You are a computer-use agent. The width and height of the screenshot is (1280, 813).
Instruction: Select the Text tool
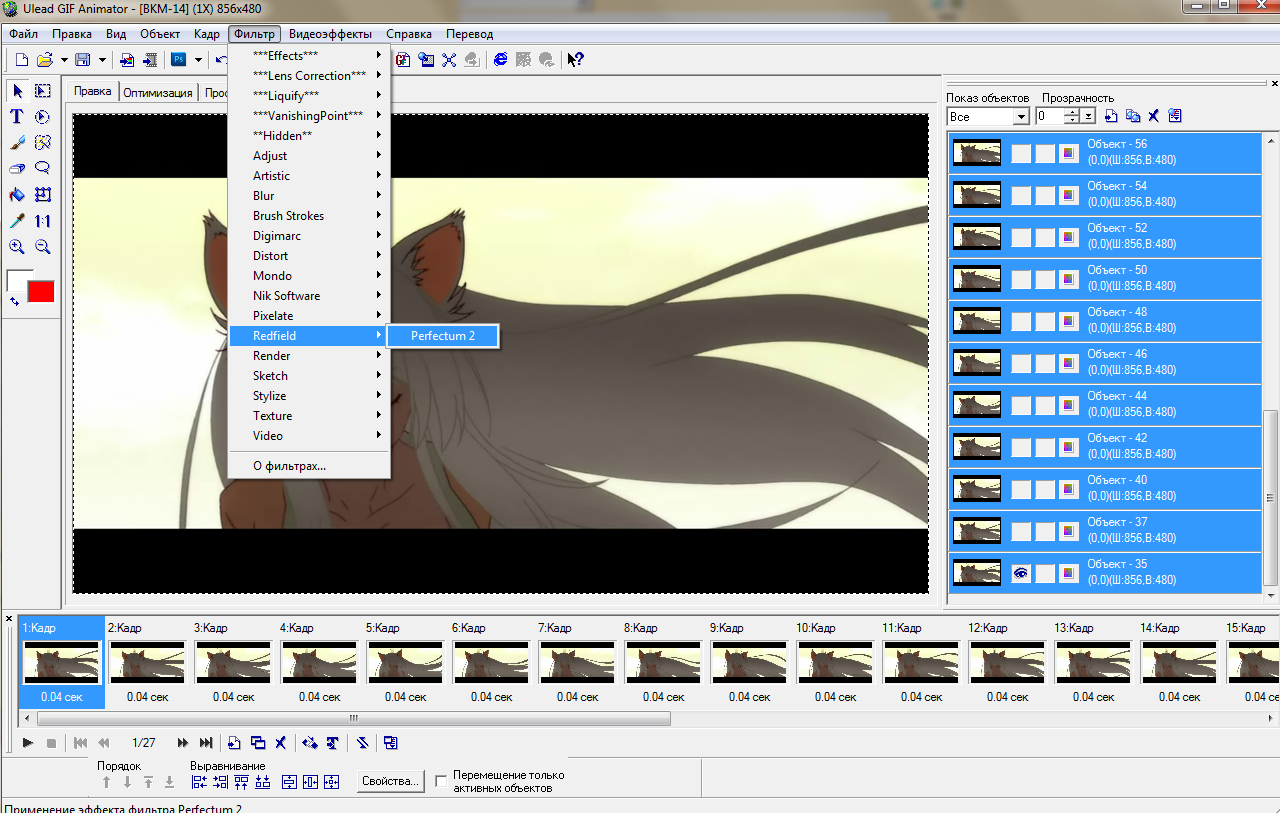click(17, 117)
